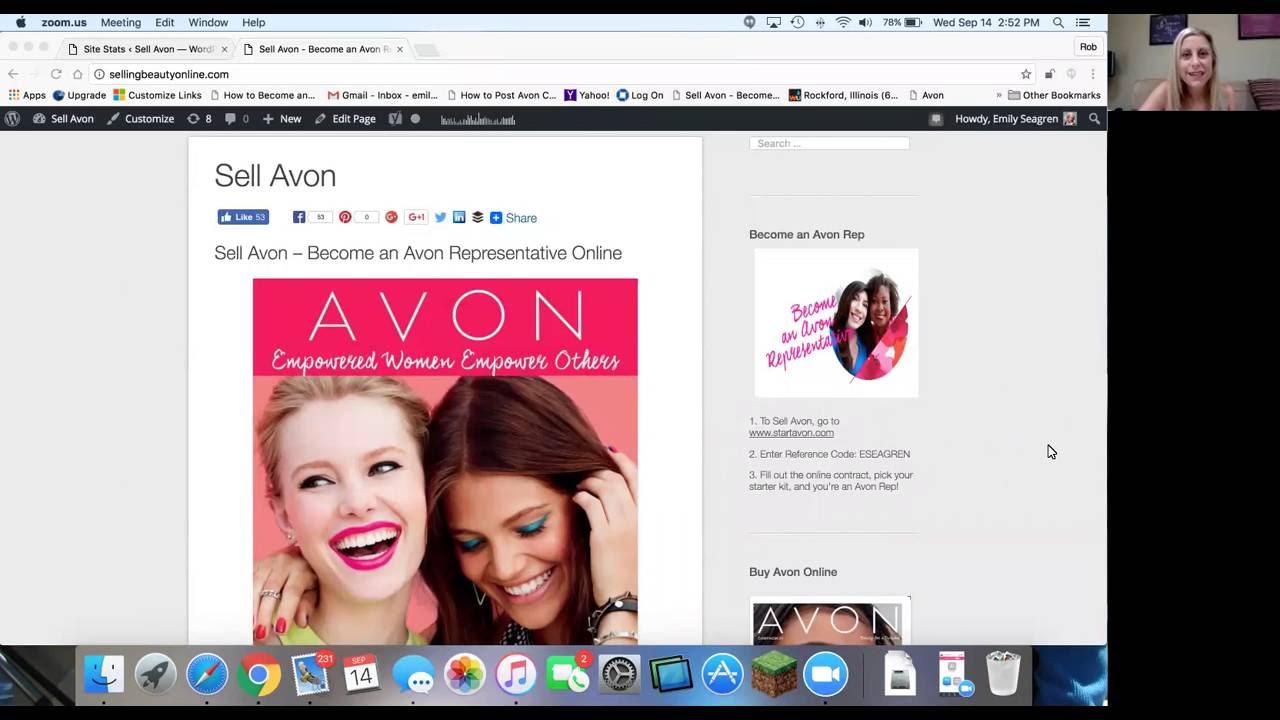Close the Site Stats tab
1280x720 pixels.
coord(224,49)
